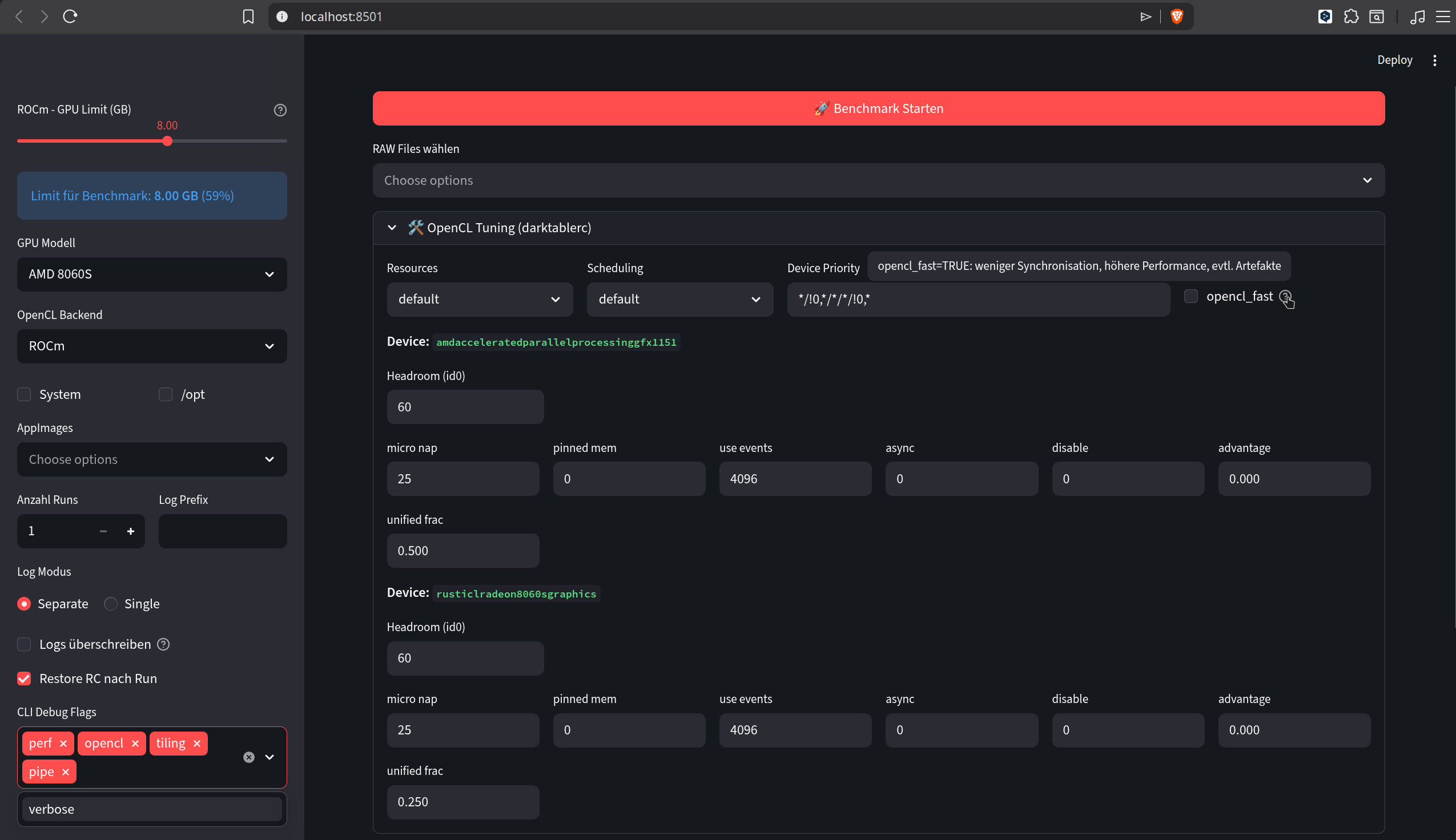Open Streamlit three-dot main menu
Image resolution: width=1456 pixels, height=840 pixels.
click(1435, 60)
